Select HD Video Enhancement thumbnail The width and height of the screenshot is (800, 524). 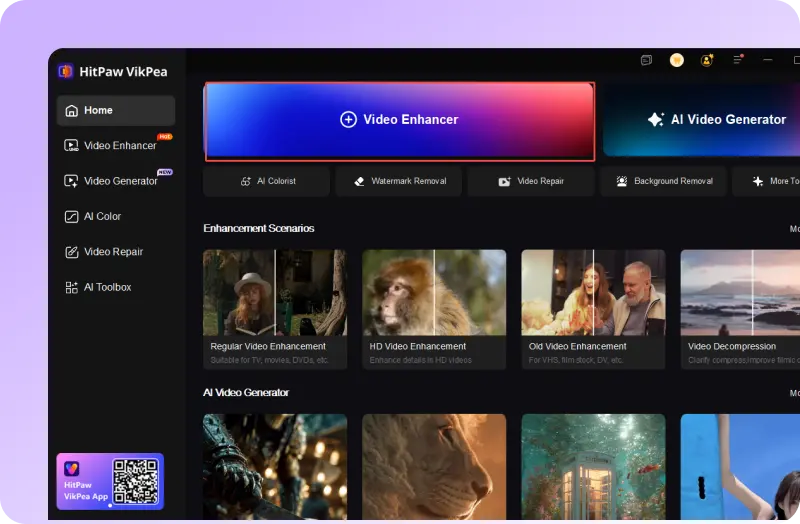[x=434, y=292]
